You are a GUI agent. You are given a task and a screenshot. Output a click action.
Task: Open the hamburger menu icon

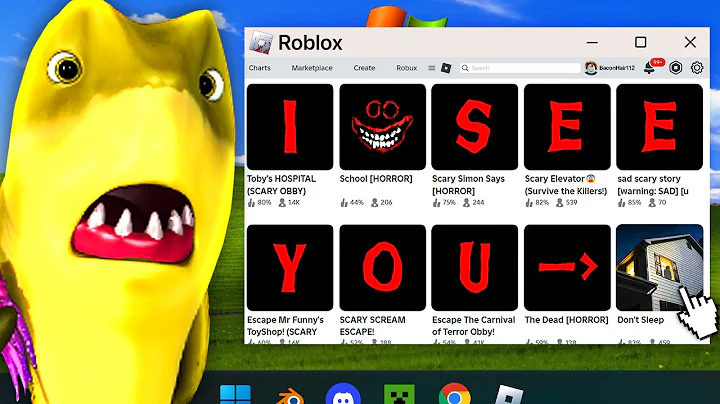tap(432, 68)
